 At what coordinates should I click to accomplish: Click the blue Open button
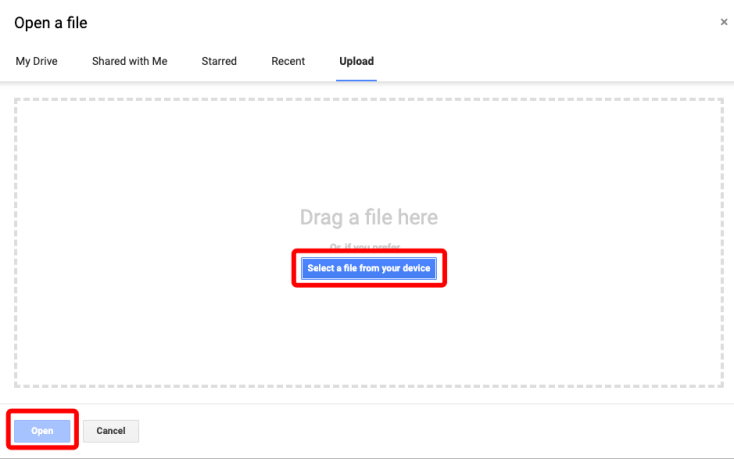click(42, 431)
